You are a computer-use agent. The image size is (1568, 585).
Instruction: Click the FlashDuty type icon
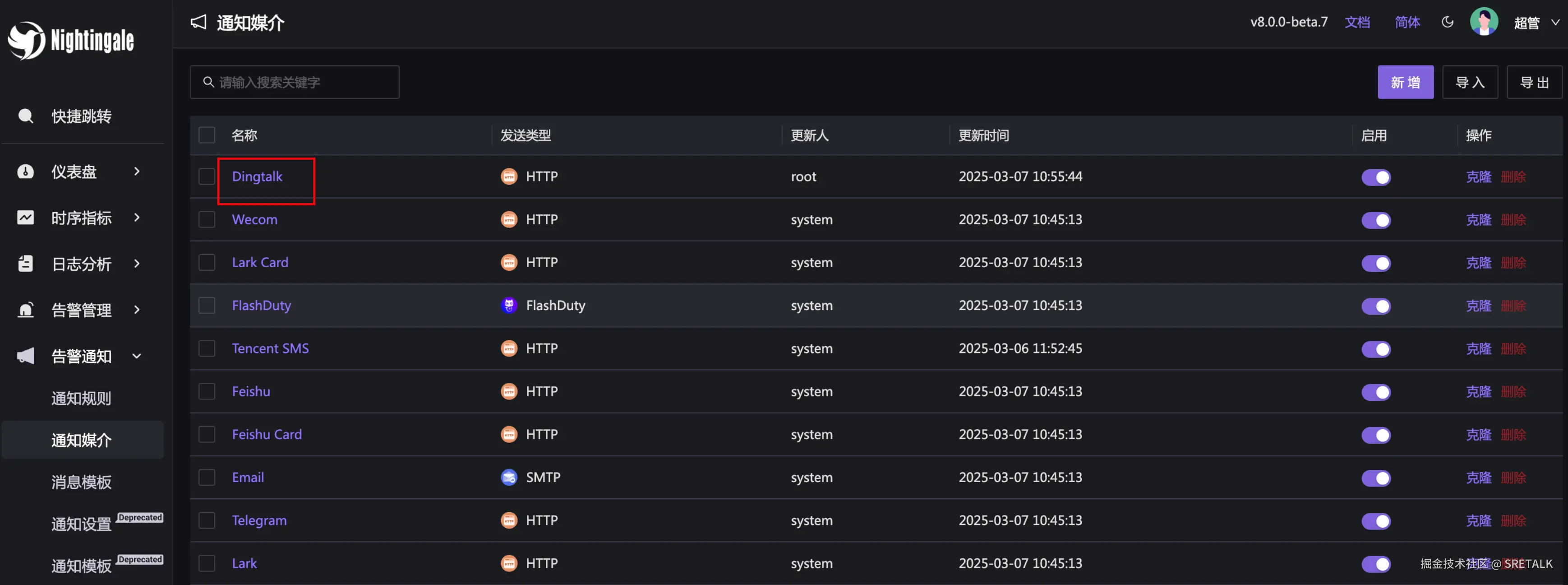pos(509,305)
